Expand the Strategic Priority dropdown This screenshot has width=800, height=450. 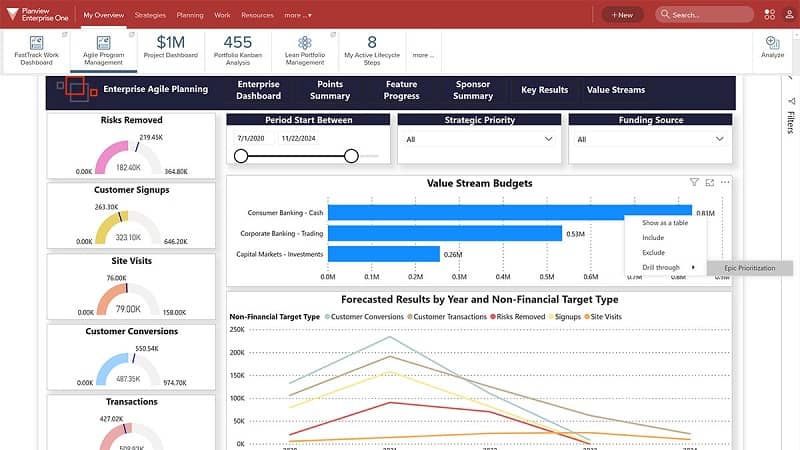pyautogui.click(x=479, y=140)
